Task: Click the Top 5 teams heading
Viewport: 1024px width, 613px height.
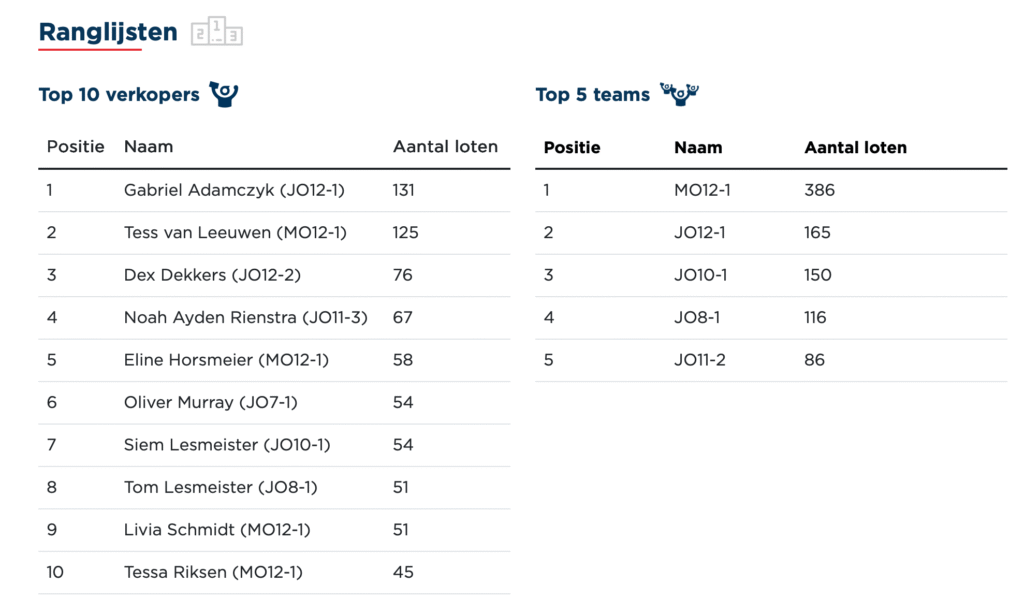Action: click(593, 95)
